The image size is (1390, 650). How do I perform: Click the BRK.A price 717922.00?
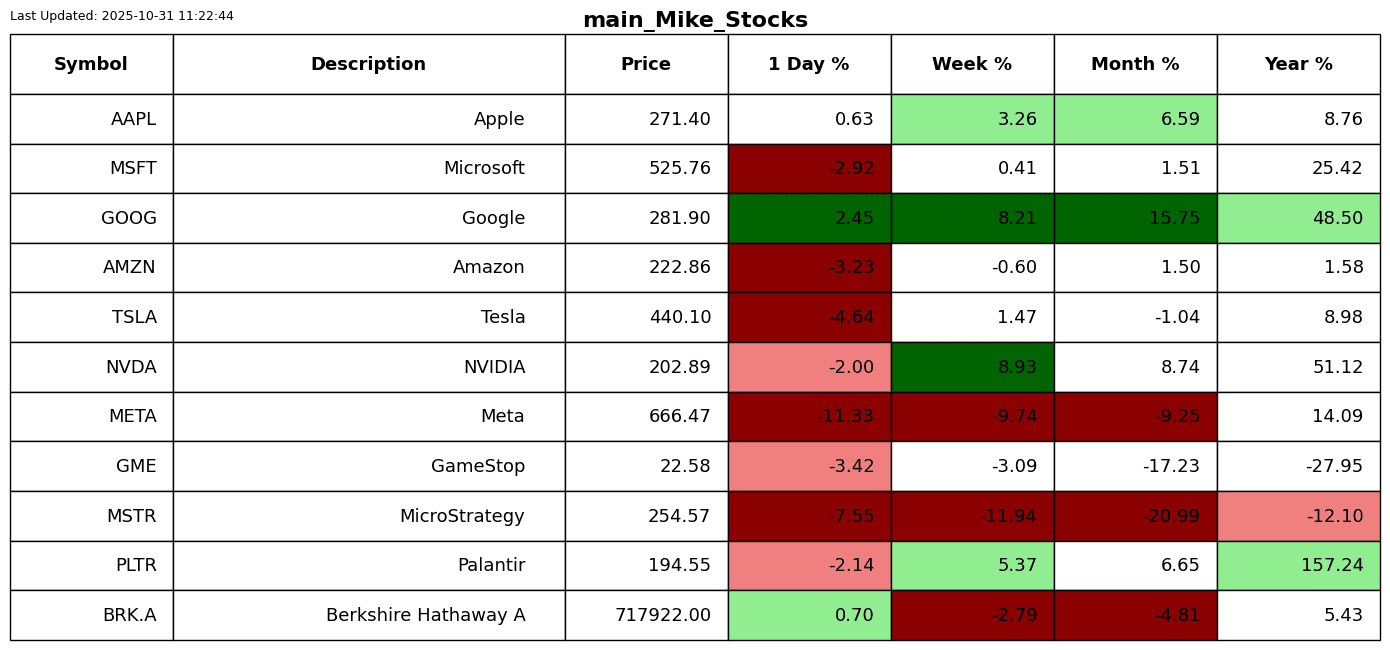click(x=663, y=616)
